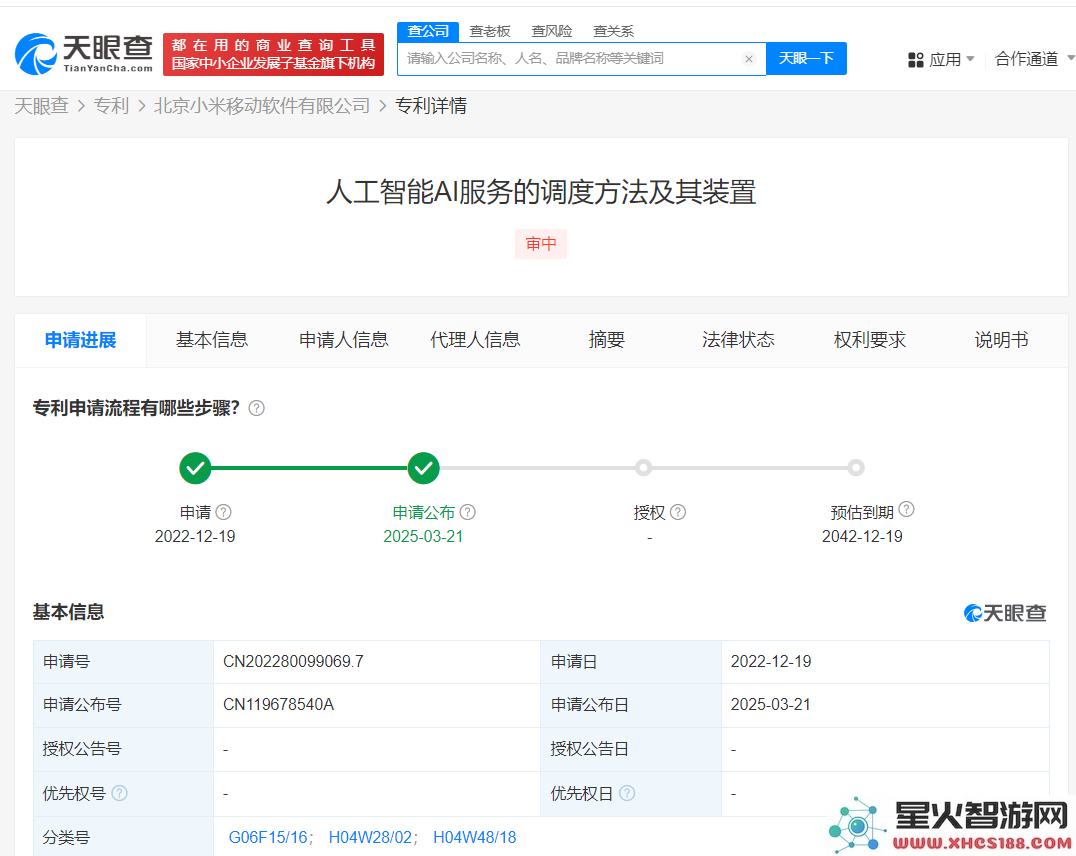Click the patent title 人工智能AI服务的调度方法及其装置
The height and width of the screenshot is (856, 1076).
541,192
